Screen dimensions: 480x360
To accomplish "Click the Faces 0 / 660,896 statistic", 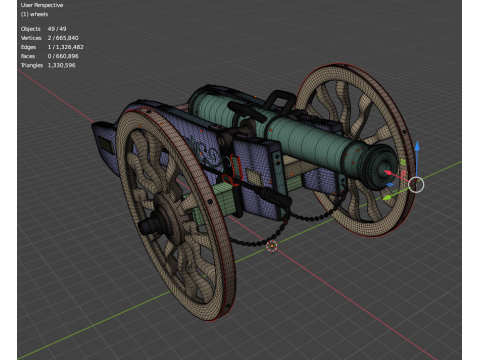I will 50,56.
